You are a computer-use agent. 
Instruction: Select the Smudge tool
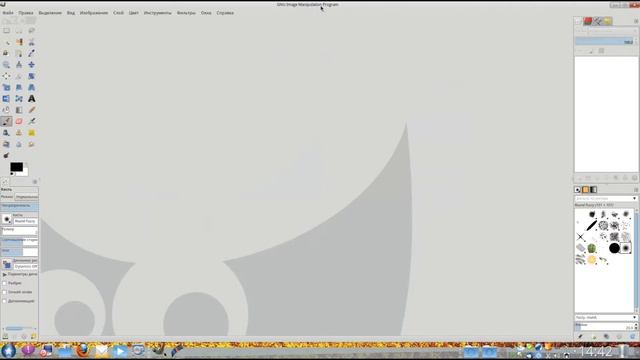click(31, 144)
